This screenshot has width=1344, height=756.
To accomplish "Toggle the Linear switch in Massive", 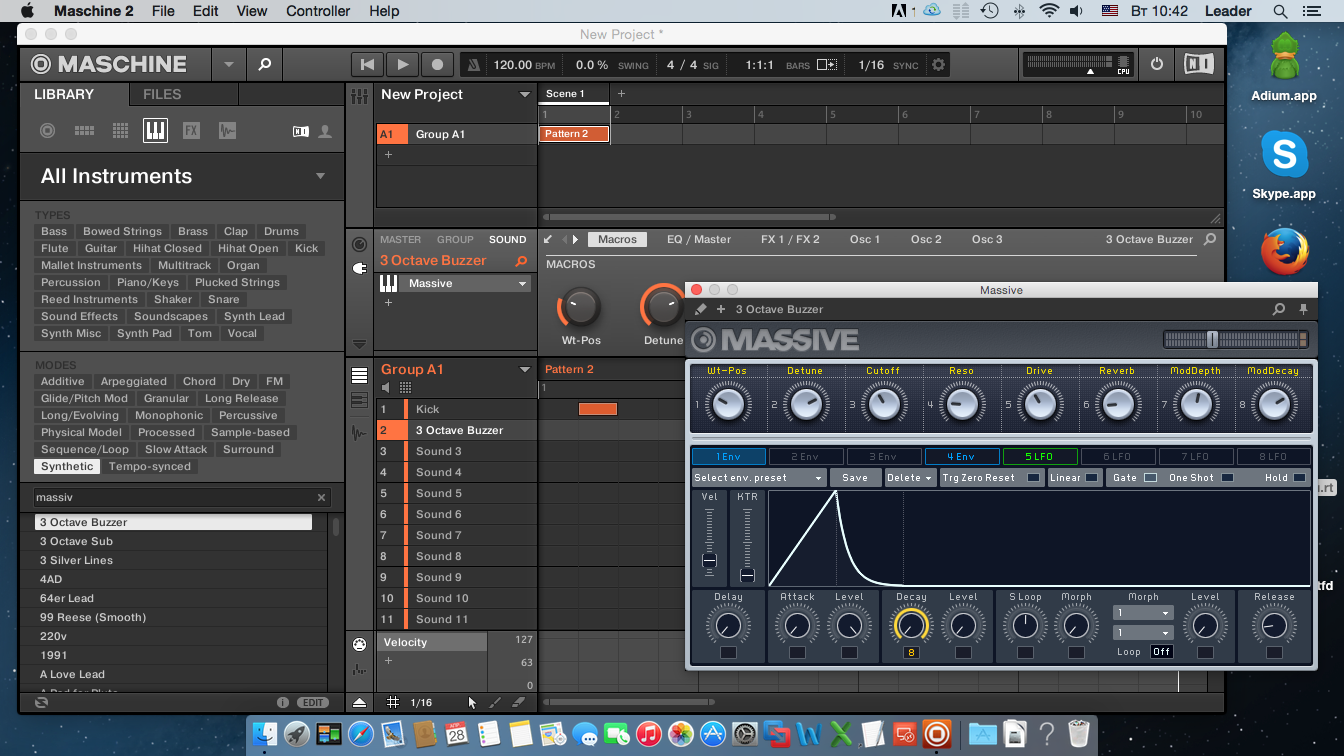I will click(1091, 478).
